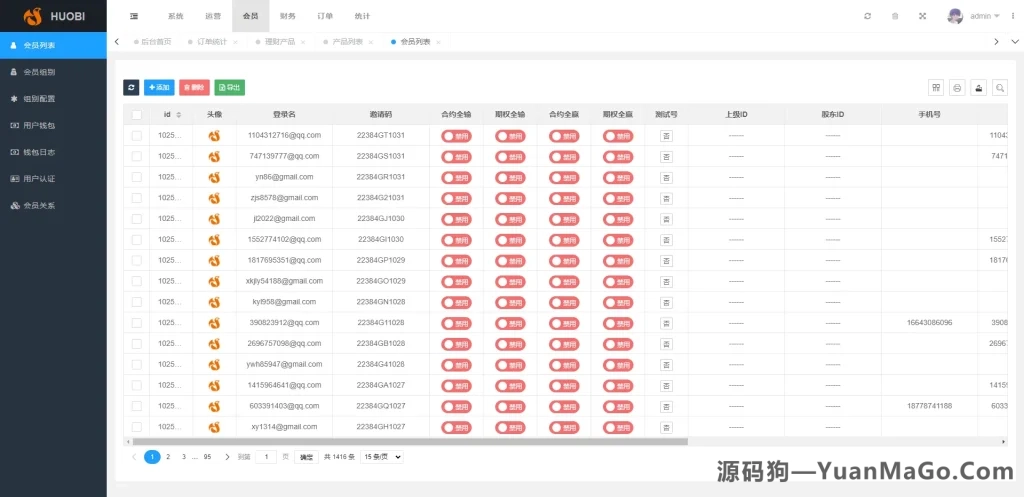Screen dimensions: 1024x497
Task: Toggle 合约全输 switch for 603391403@qq.com
Action: (456, 406)
